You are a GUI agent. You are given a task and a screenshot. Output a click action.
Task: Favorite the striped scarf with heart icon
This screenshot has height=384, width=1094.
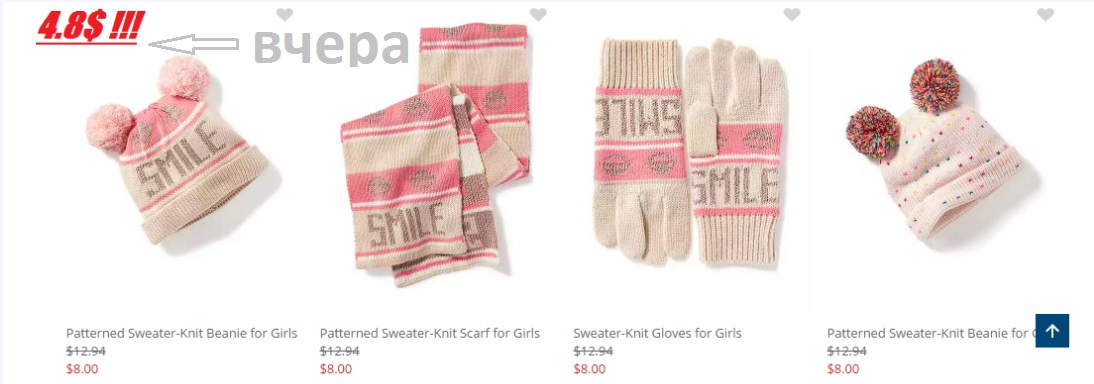tap(538, 14)
